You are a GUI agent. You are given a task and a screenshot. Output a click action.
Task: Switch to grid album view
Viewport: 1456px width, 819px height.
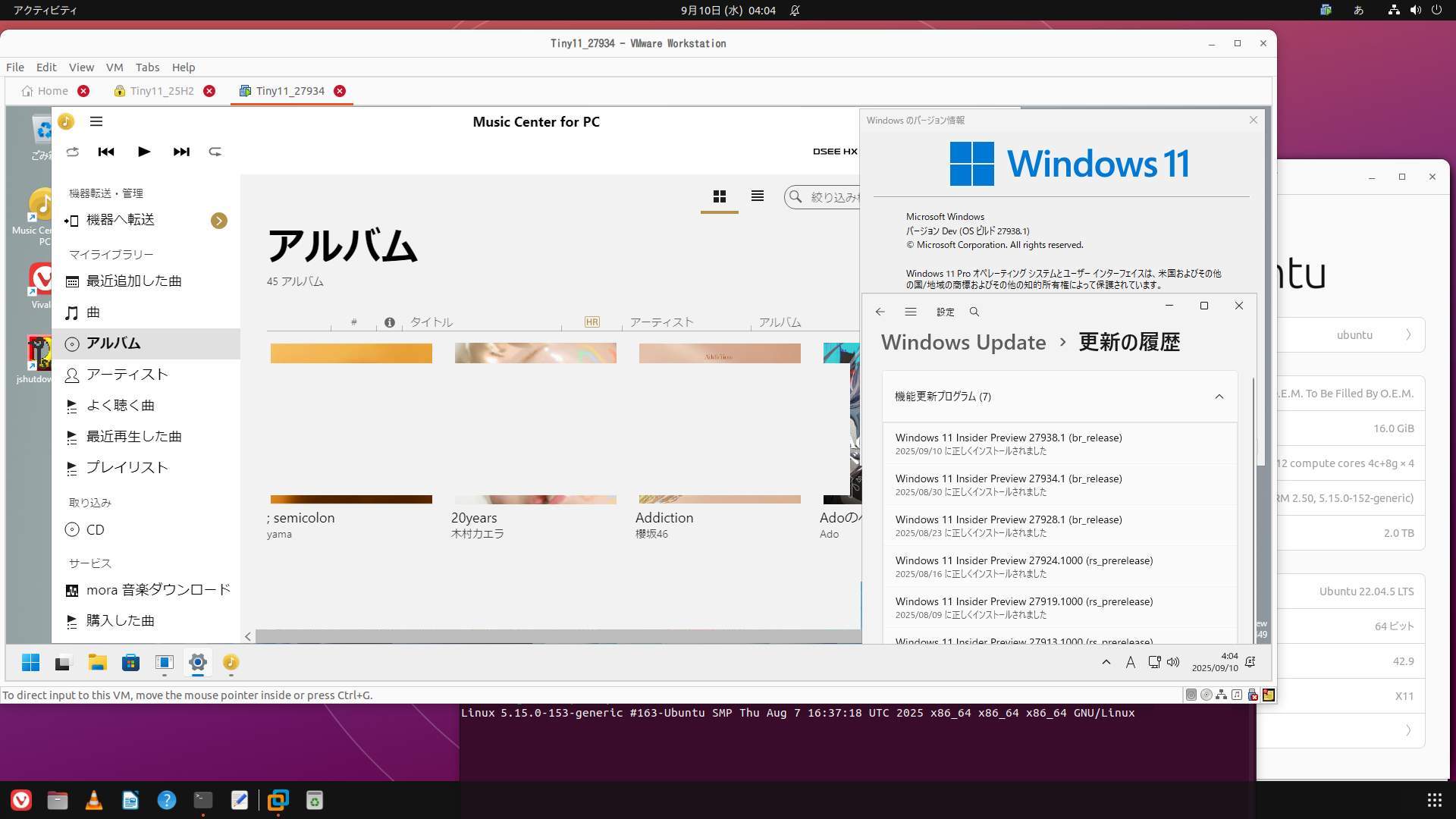tap(719, 197)
